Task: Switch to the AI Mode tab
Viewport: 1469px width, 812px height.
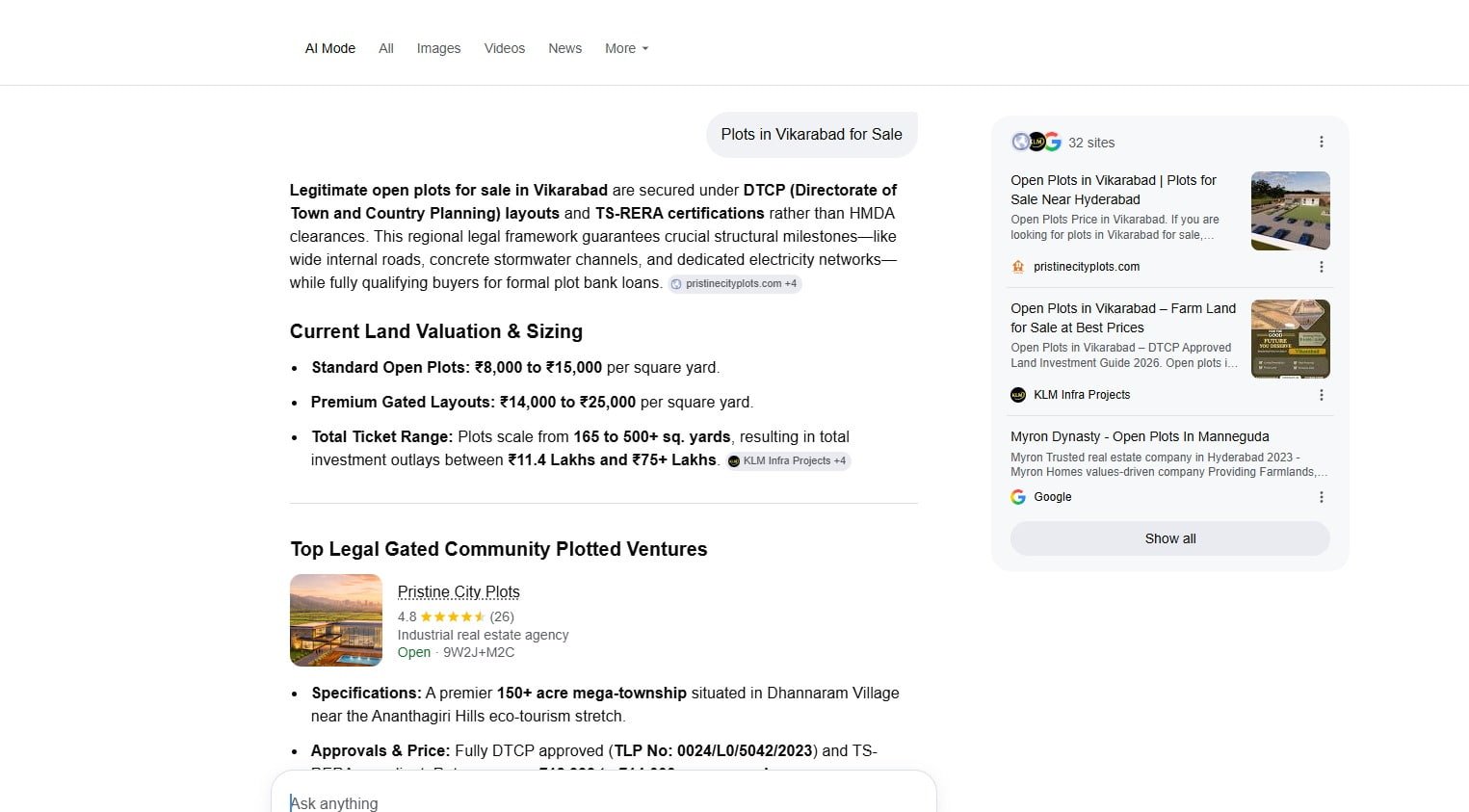Action: pos(330,48)
